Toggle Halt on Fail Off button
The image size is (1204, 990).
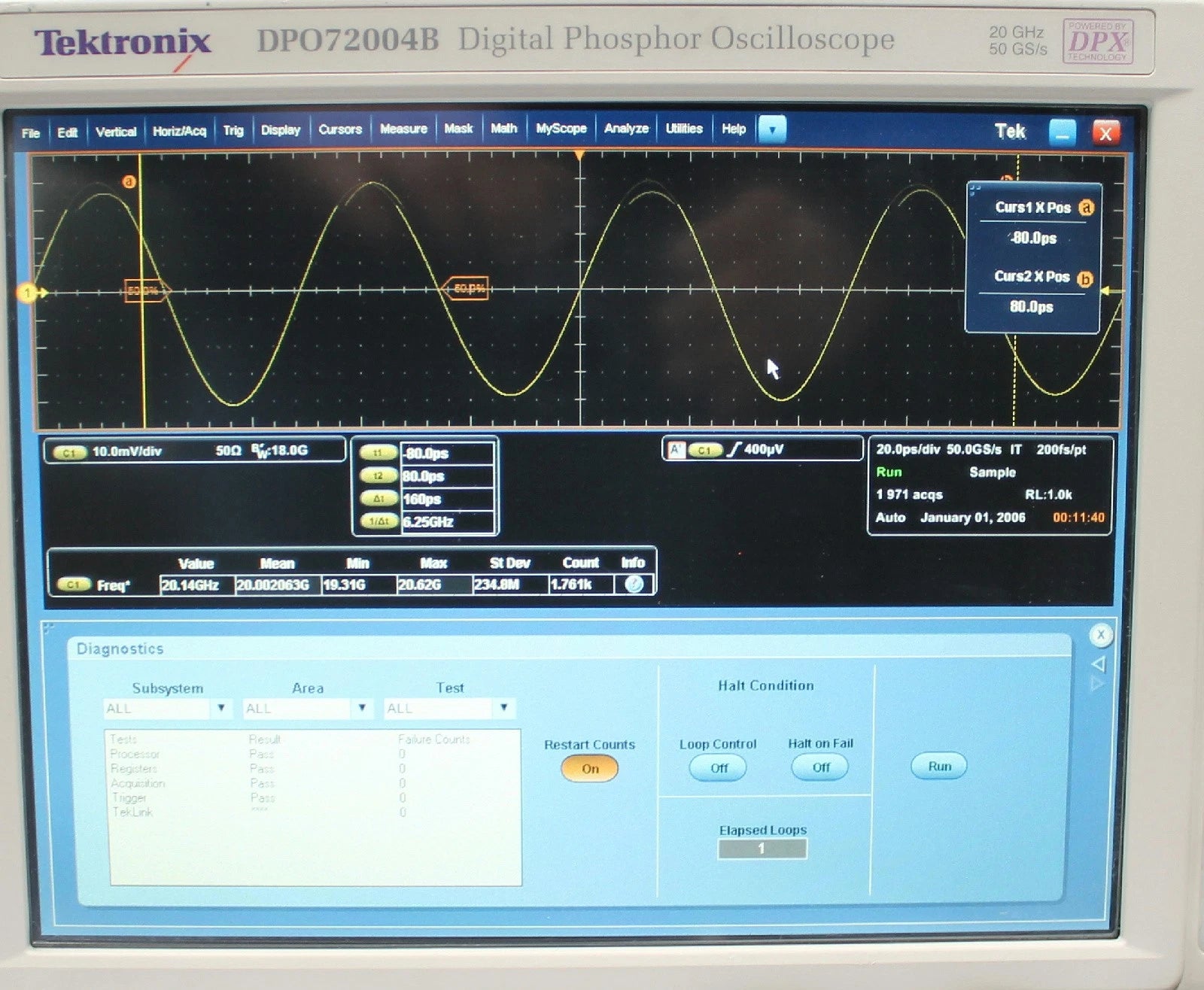(820, 767)
